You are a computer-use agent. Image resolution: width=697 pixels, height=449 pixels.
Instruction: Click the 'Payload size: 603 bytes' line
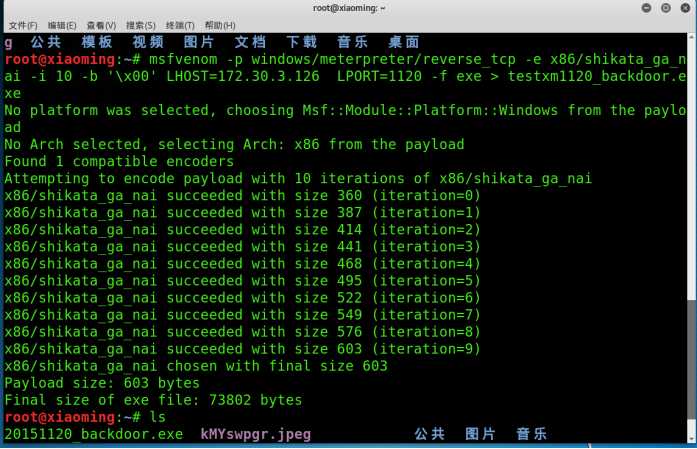(102, 383)
